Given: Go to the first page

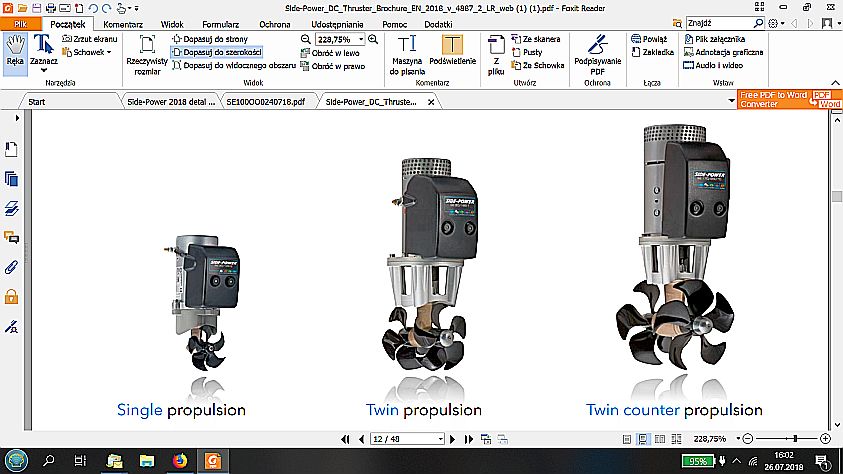Looking at the screenshot, I should 345,439.
